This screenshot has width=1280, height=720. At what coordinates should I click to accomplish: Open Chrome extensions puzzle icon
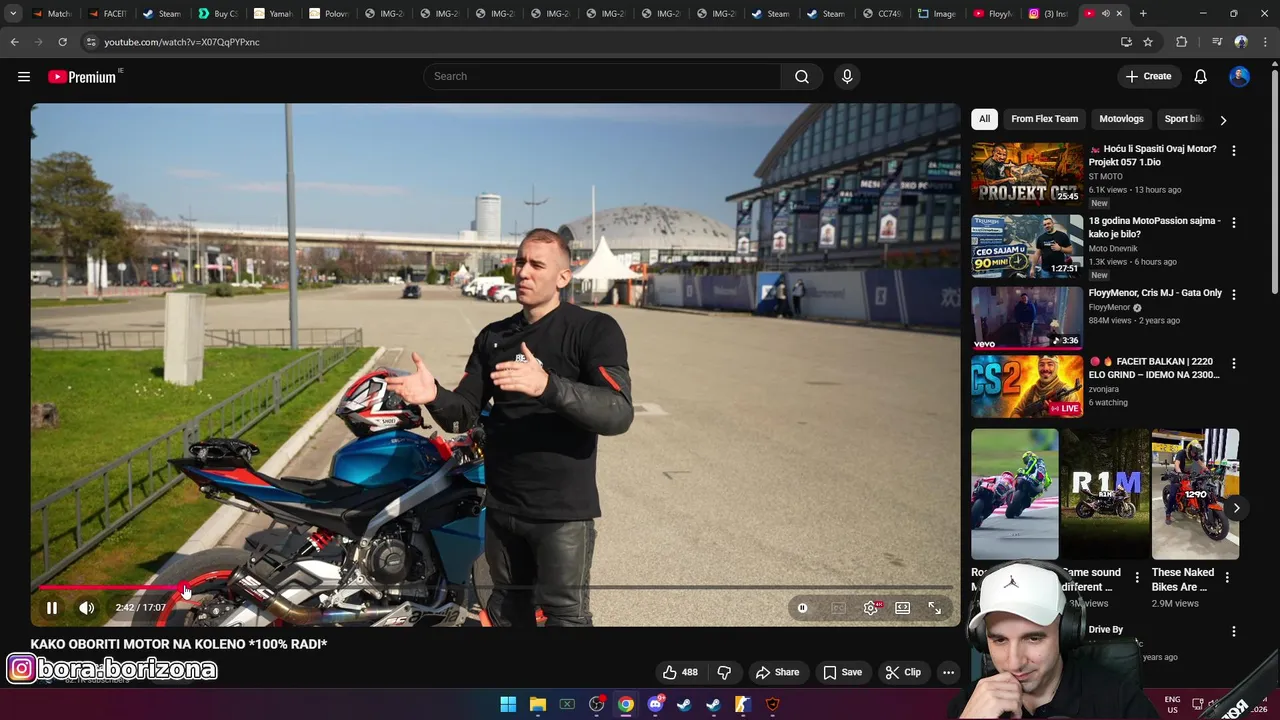click(x=1182, y=42)
